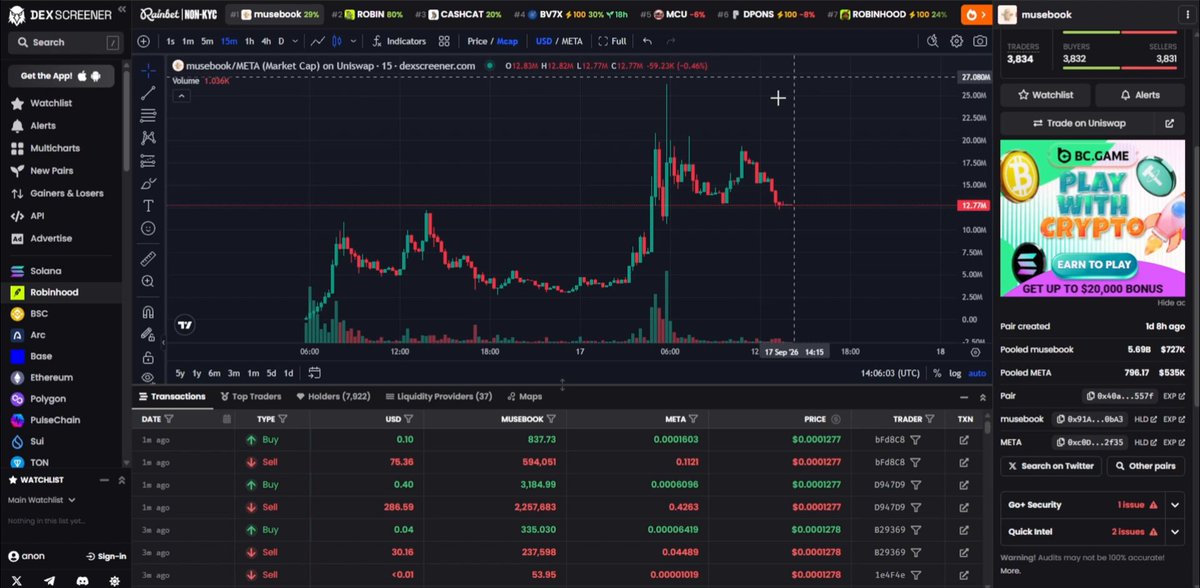Toggle lock all drawings
Viewport: 1200px width, 588px height.
click(x=148, y=357)
